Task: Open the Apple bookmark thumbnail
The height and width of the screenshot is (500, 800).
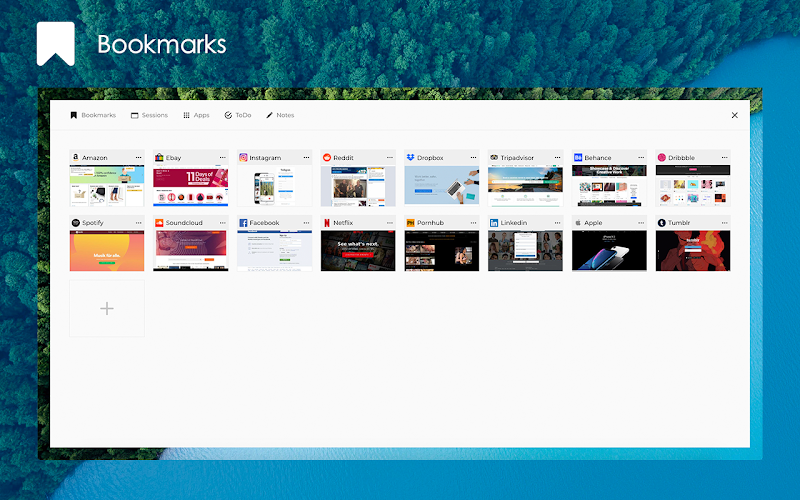Action: point(609,251)
